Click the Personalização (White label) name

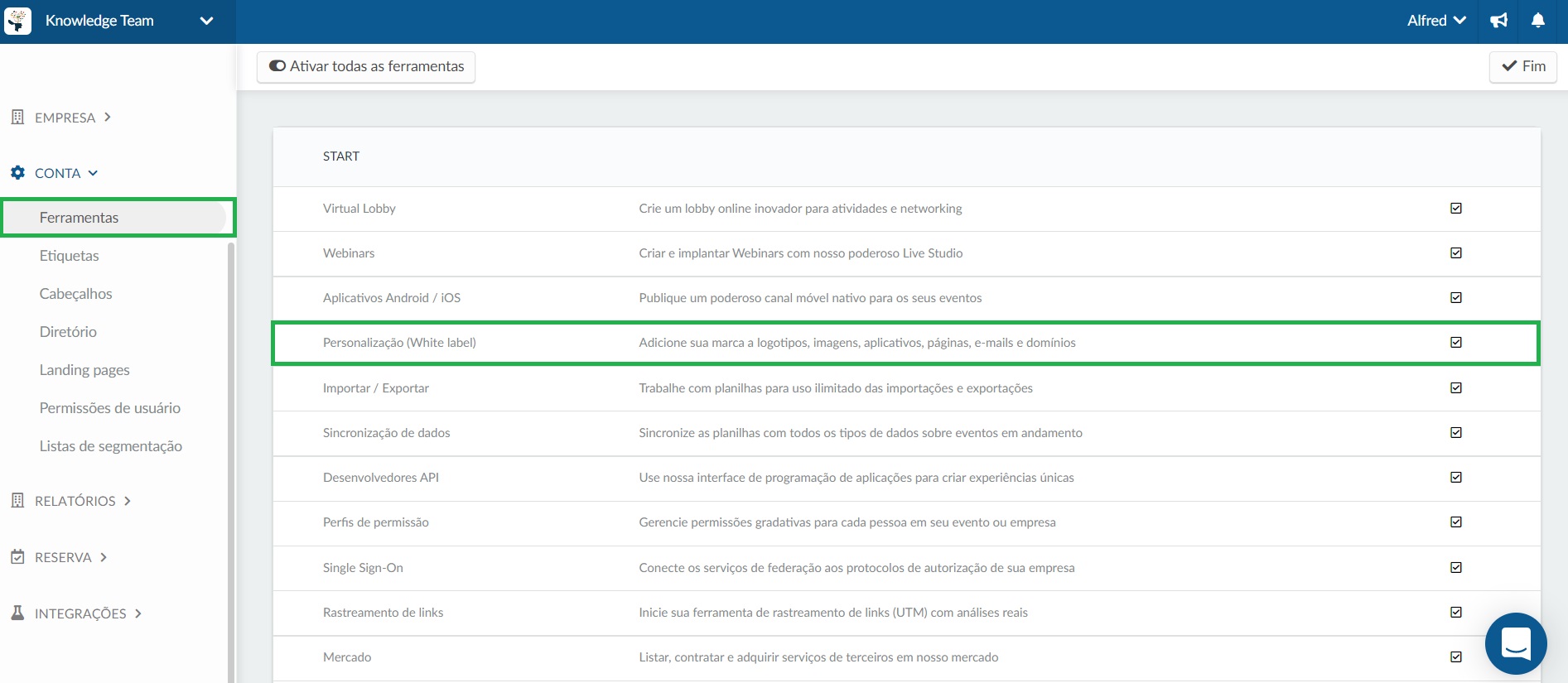tap(399, 343)
